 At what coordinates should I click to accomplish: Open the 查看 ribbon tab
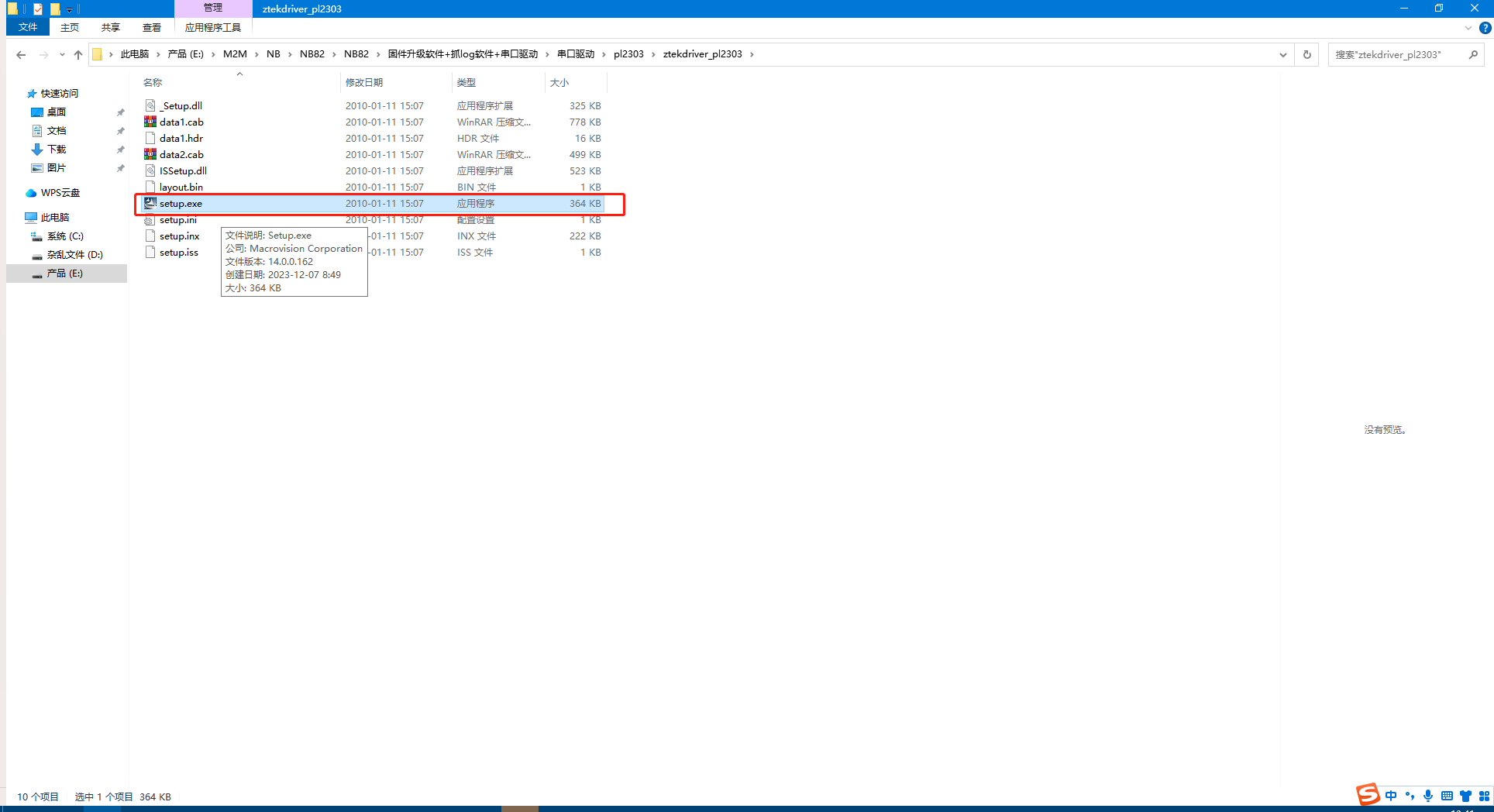tap(152, 27)
